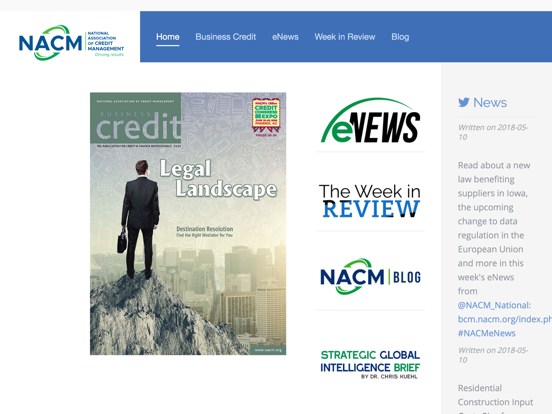
Task: Open Week in Review menu item
Action: [x=345, y=37]
